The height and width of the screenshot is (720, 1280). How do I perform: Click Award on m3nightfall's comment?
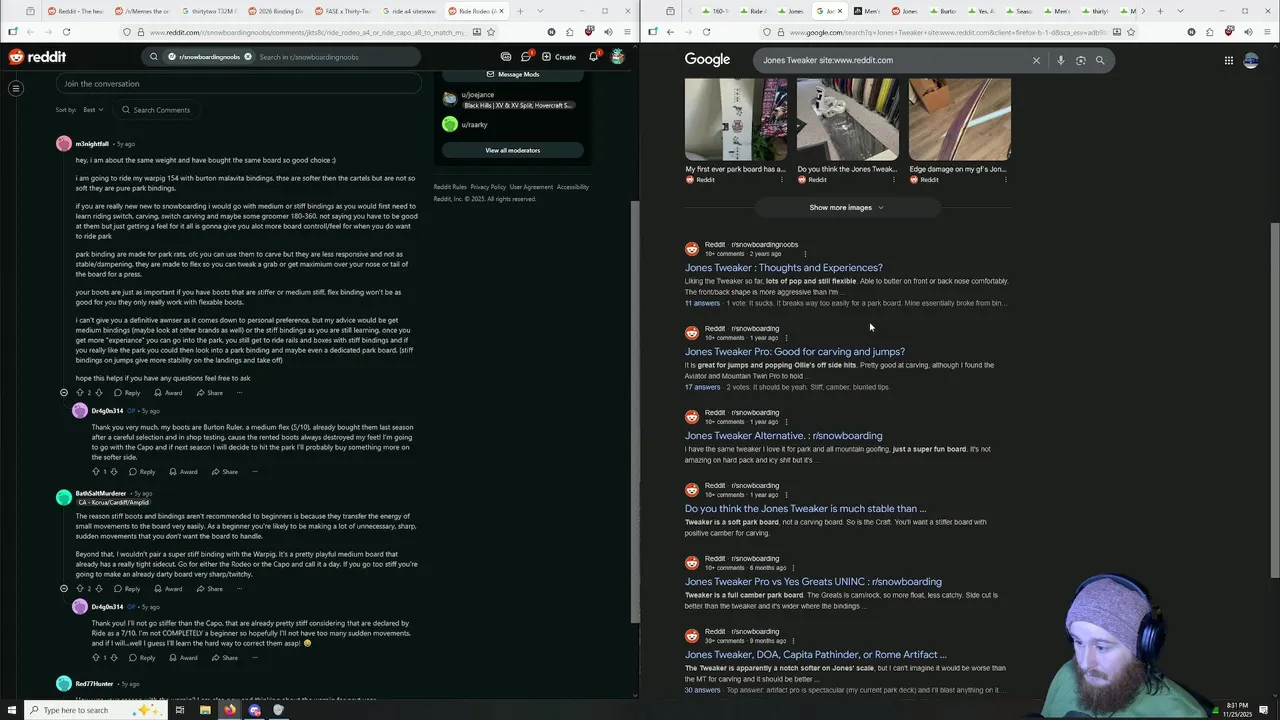(x=169, y=393)
